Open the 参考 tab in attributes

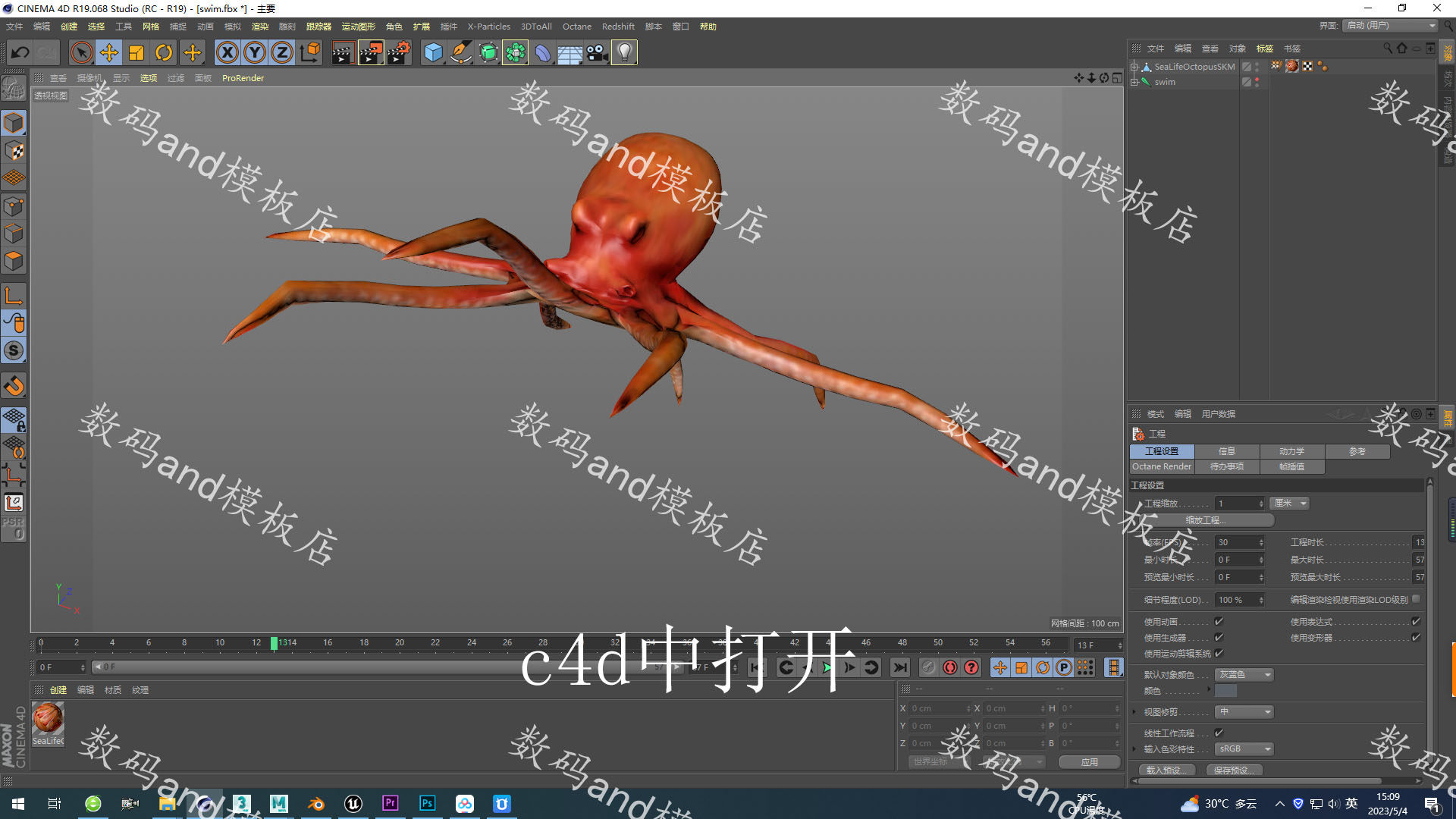(1357, 451)
